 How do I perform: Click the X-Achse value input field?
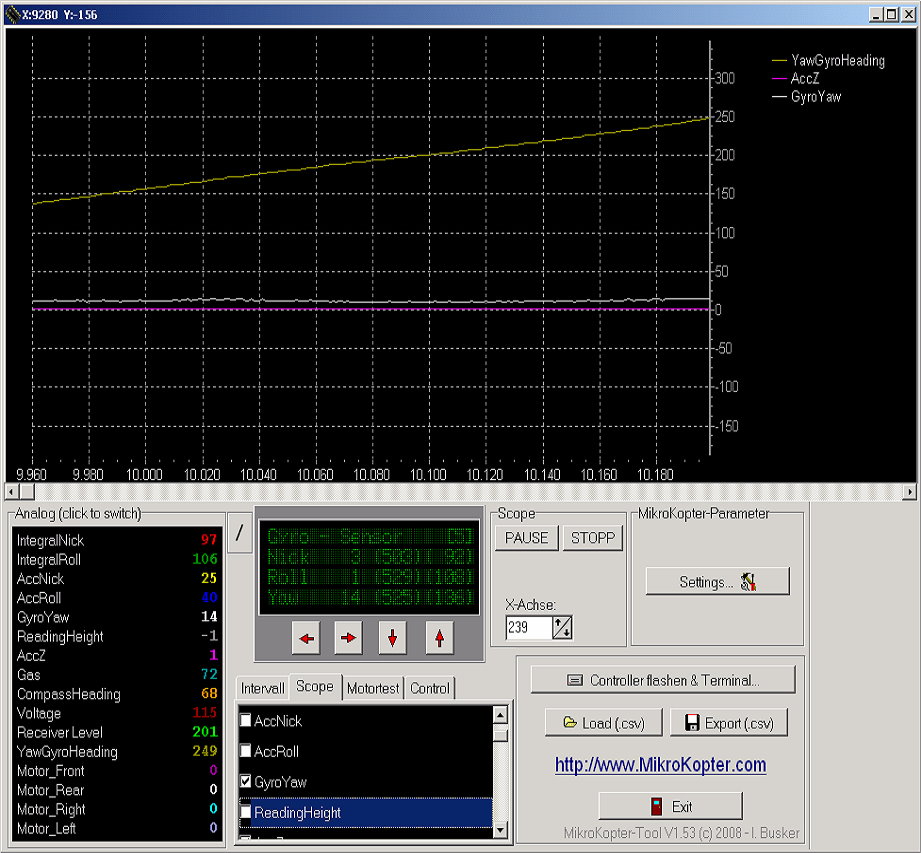(x=528, y=628)
